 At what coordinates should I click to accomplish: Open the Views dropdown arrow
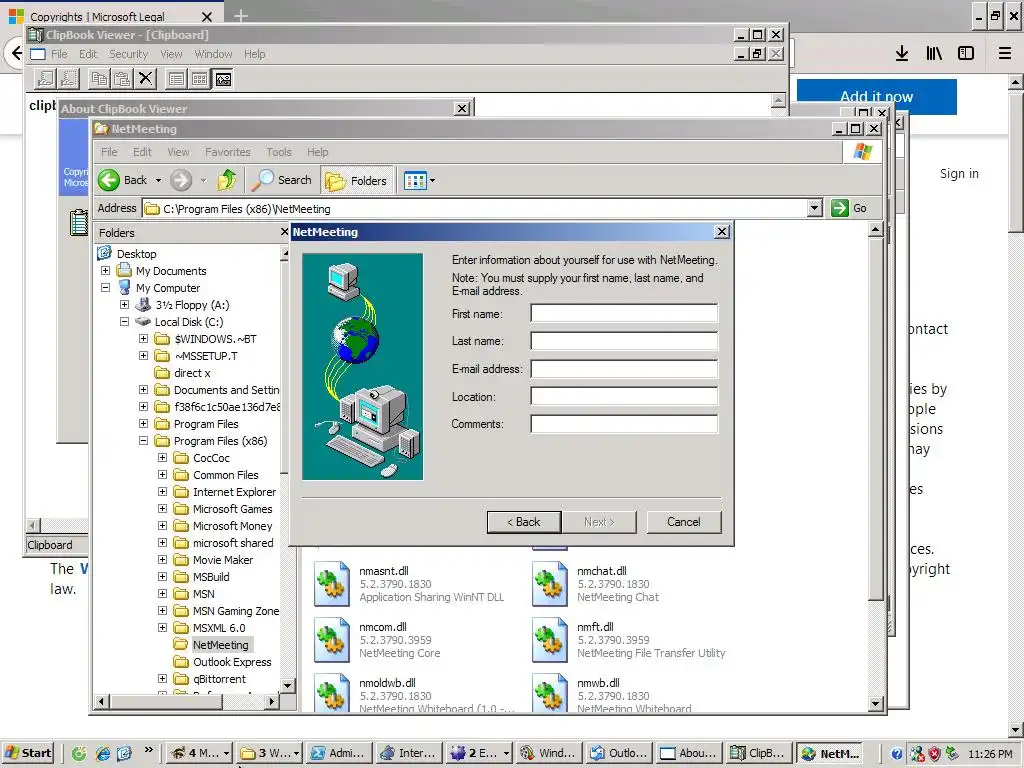coord(432,181)
